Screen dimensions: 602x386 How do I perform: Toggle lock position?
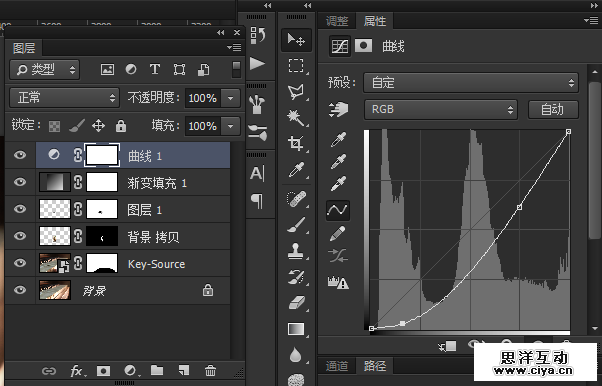click(x=98, y=126)
